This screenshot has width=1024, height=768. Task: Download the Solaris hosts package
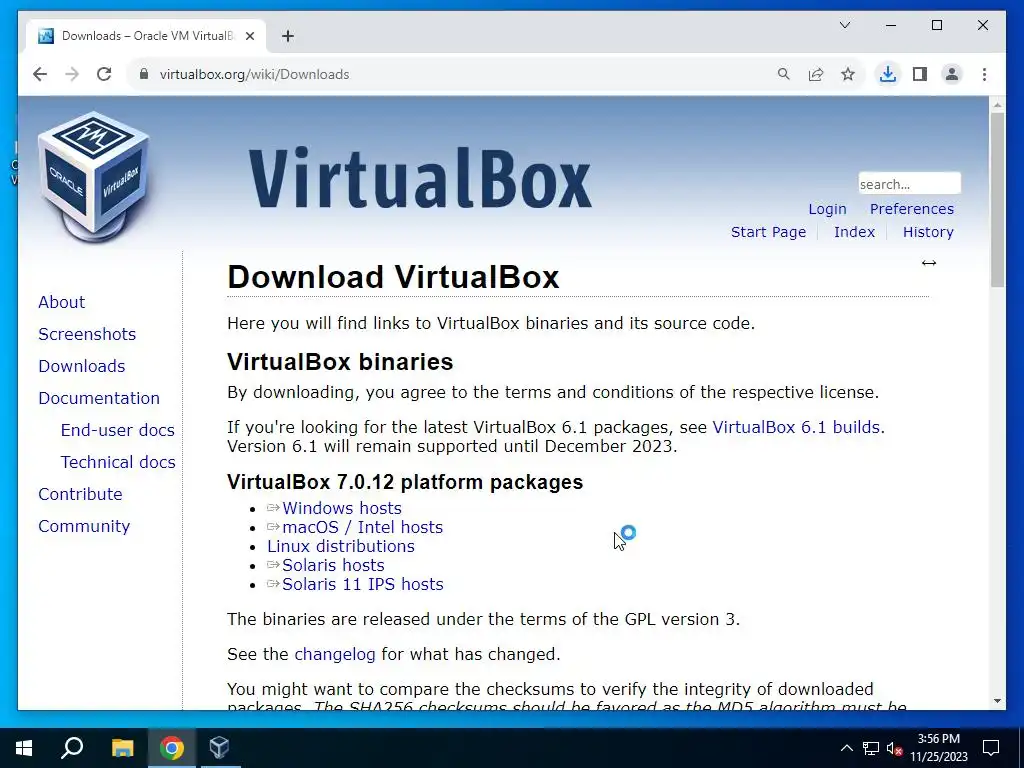(333, 565)
